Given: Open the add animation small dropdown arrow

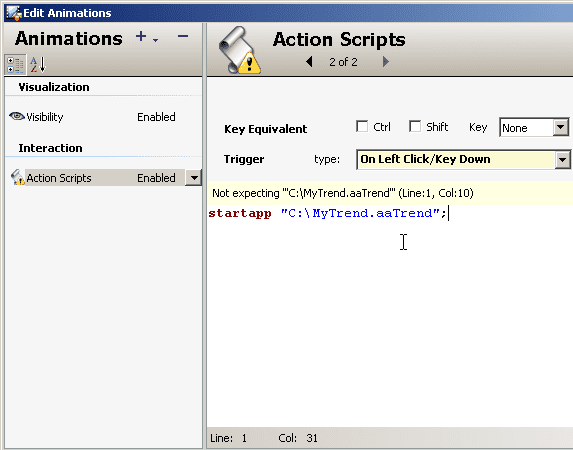Looking at the screenshot, I should [156, 40].
